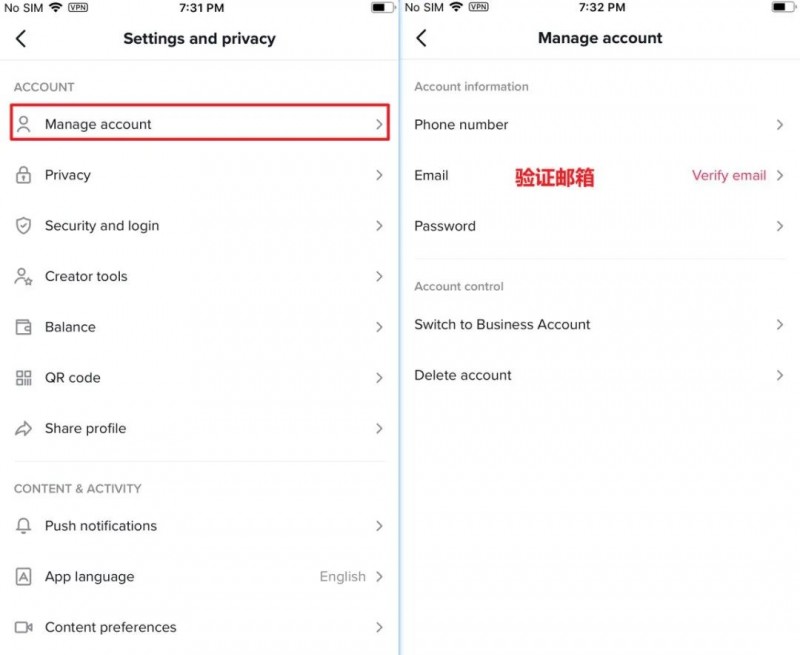Expand the Password row chevron
The image size is (800, 655).
pyautogui.click(x=780, y=226)
